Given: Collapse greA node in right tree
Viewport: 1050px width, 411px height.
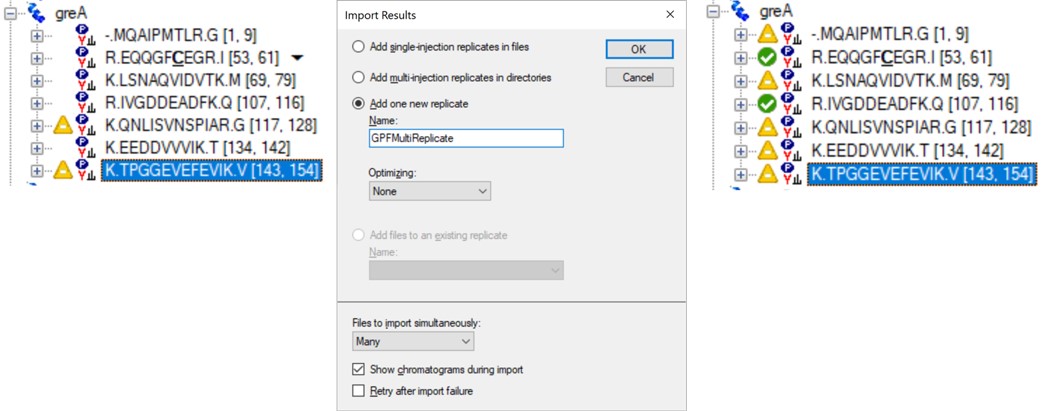Looking at the screenshot, I should (x=715, y=11).
